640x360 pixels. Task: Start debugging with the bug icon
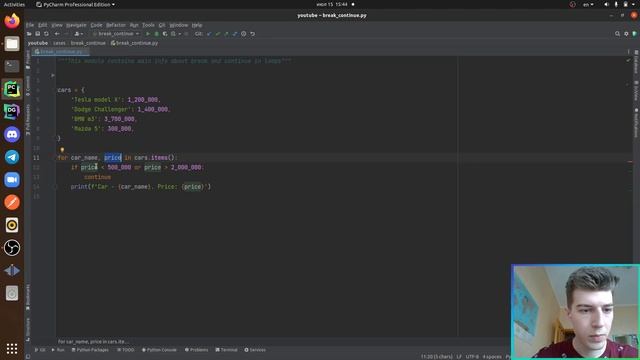pos(156,34)
